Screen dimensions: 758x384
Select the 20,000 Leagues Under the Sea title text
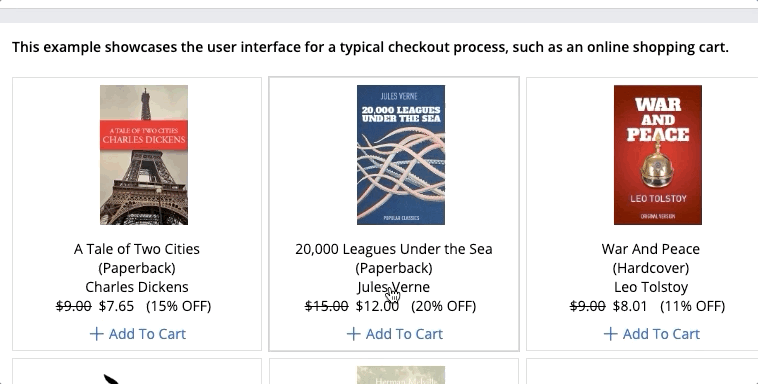(x=394, y=249)
